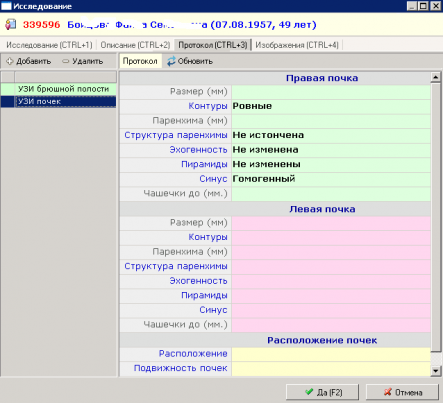The image size is (443, 403).
Task: Click the Исследование window title icon
Action: (6, 6)
